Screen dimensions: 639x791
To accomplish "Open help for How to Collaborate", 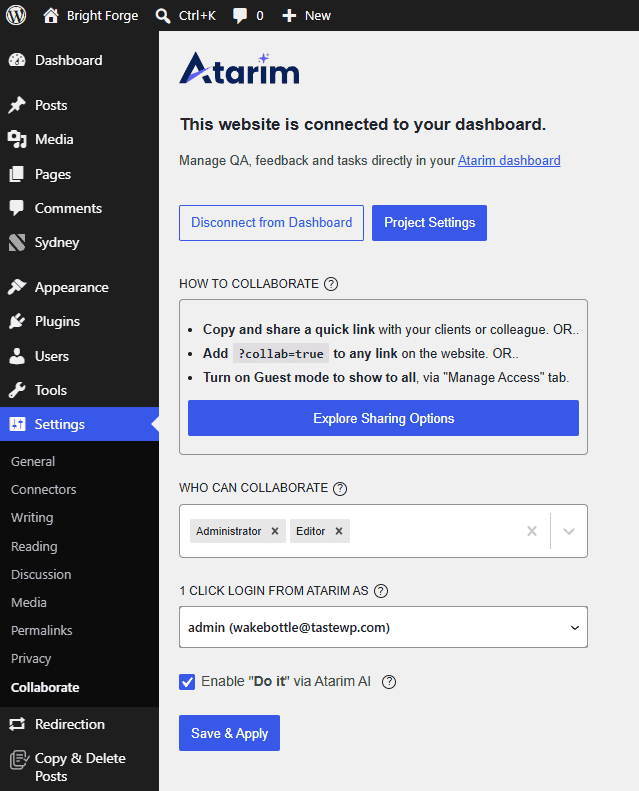I will 331,284.
